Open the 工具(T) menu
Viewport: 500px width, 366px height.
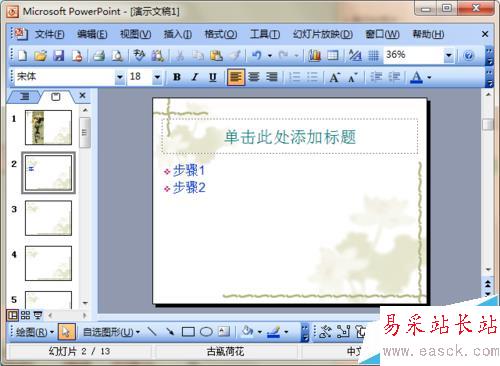pos(265,34)
